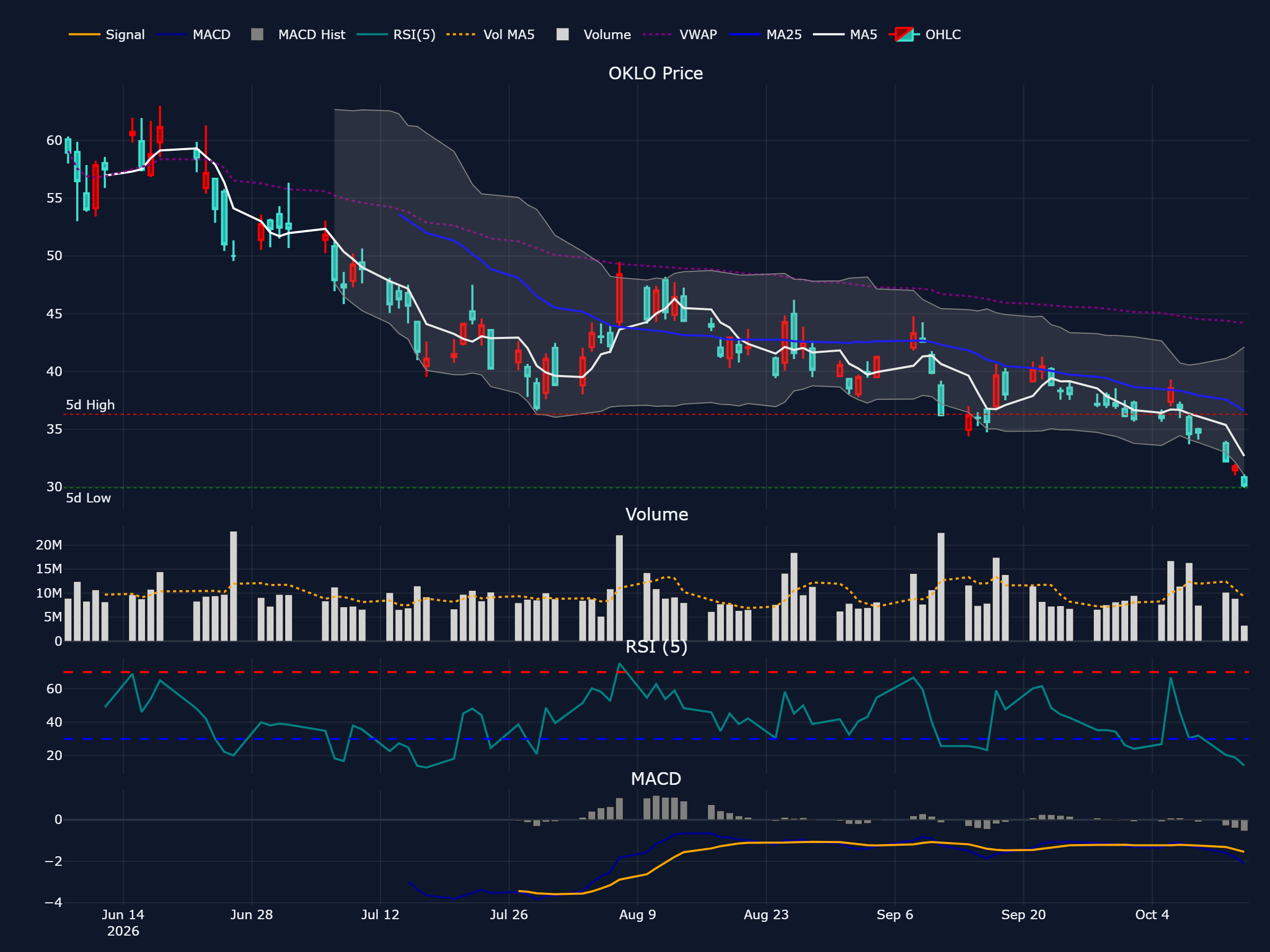1270x952 pixels.
Task: Click the OKLO Price chart title
Action: 656,74
